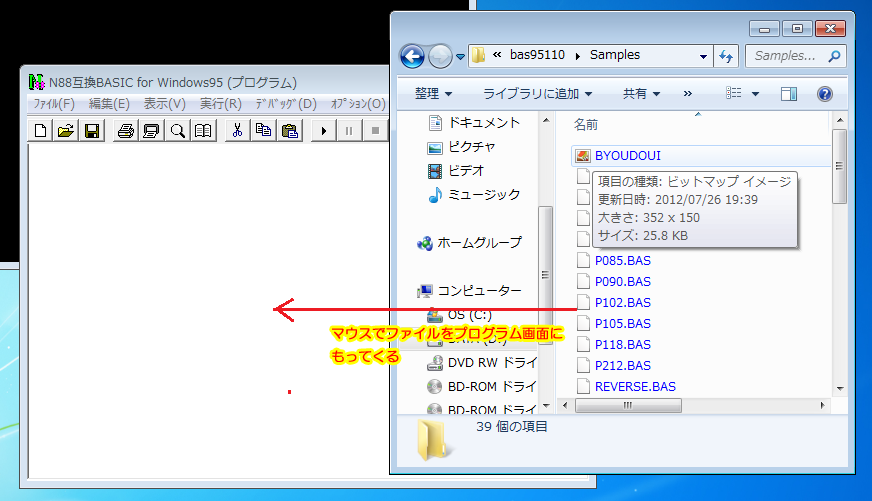872x501 pixels.
Task: Open the デバッグ(D) menu
Action: pyautogui.click(x=286, y=104)
